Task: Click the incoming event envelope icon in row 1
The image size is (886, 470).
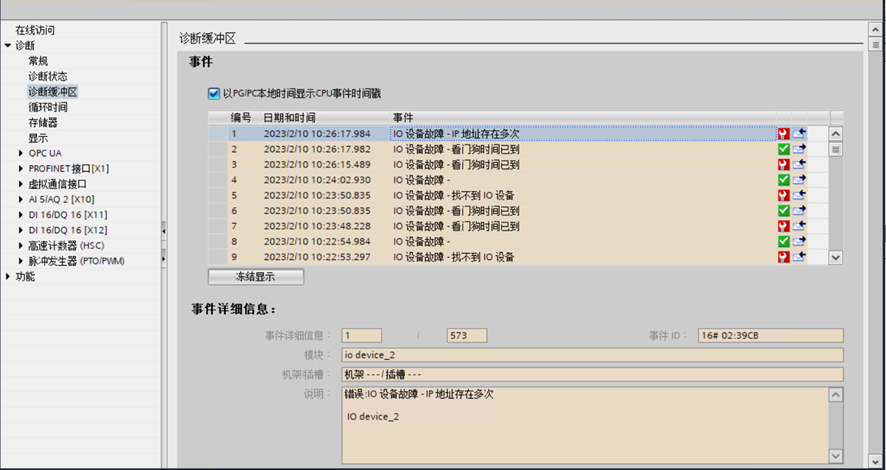Action: (x=799, y=134)
